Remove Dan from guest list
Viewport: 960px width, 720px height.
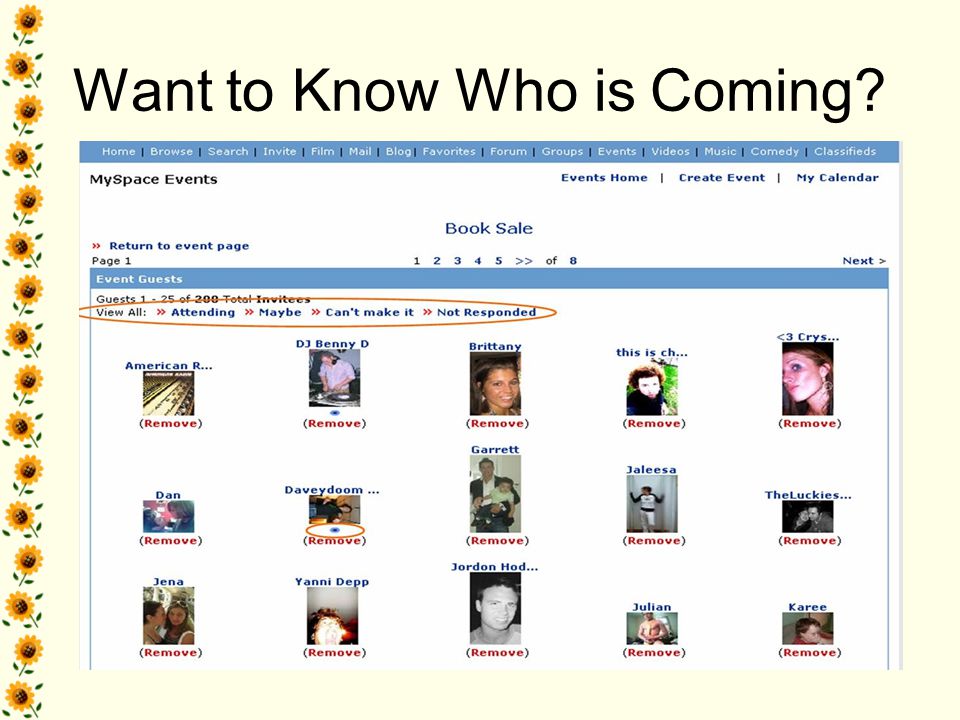click(x=170, y=541)
